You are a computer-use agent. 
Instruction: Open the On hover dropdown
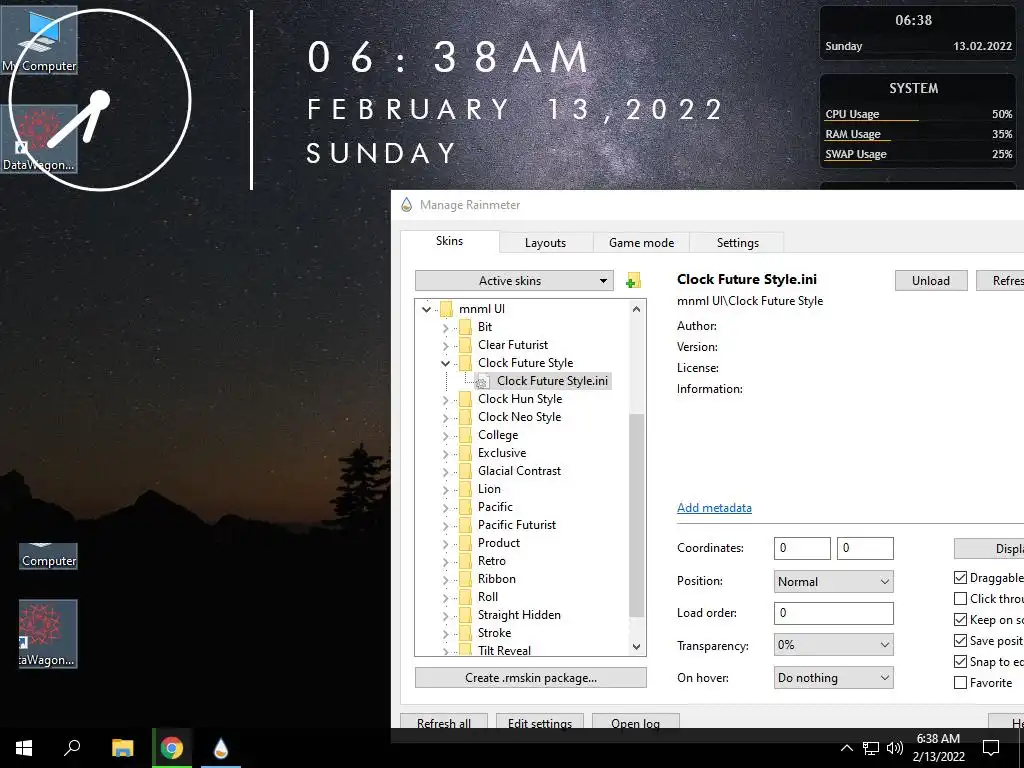(833, 677)
